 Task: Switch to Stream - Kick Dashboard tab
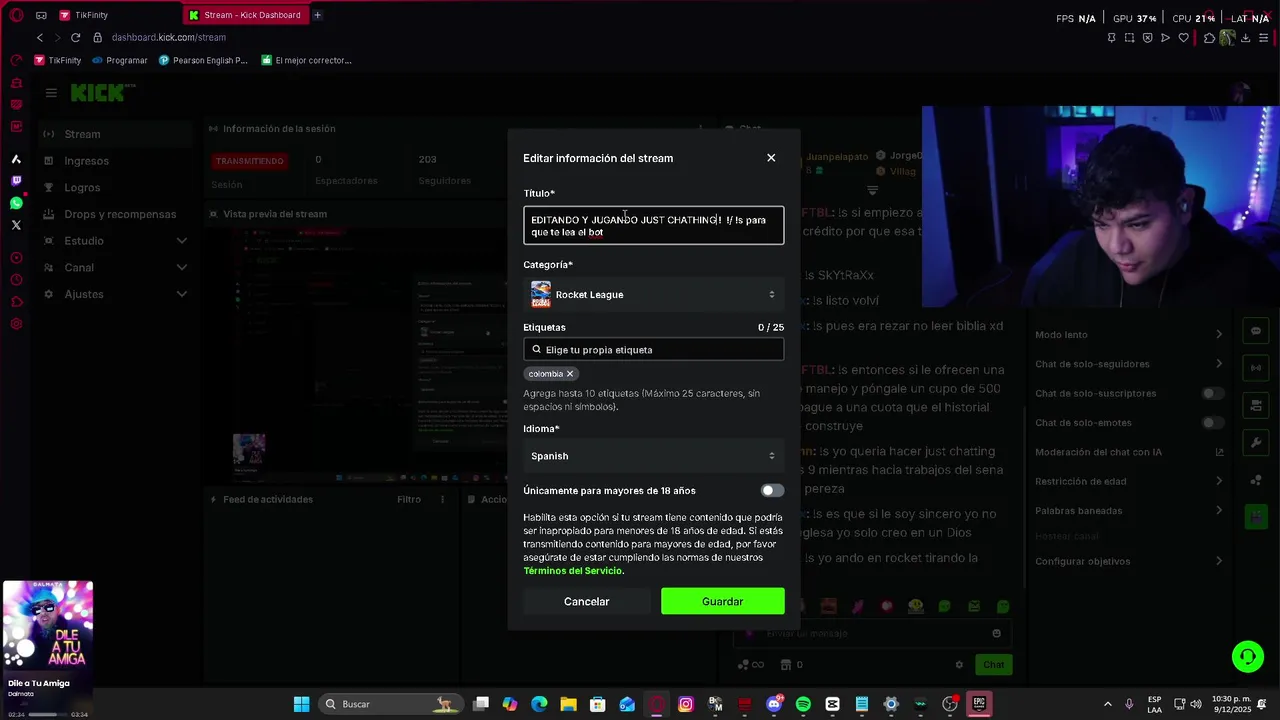coord(246,15)
